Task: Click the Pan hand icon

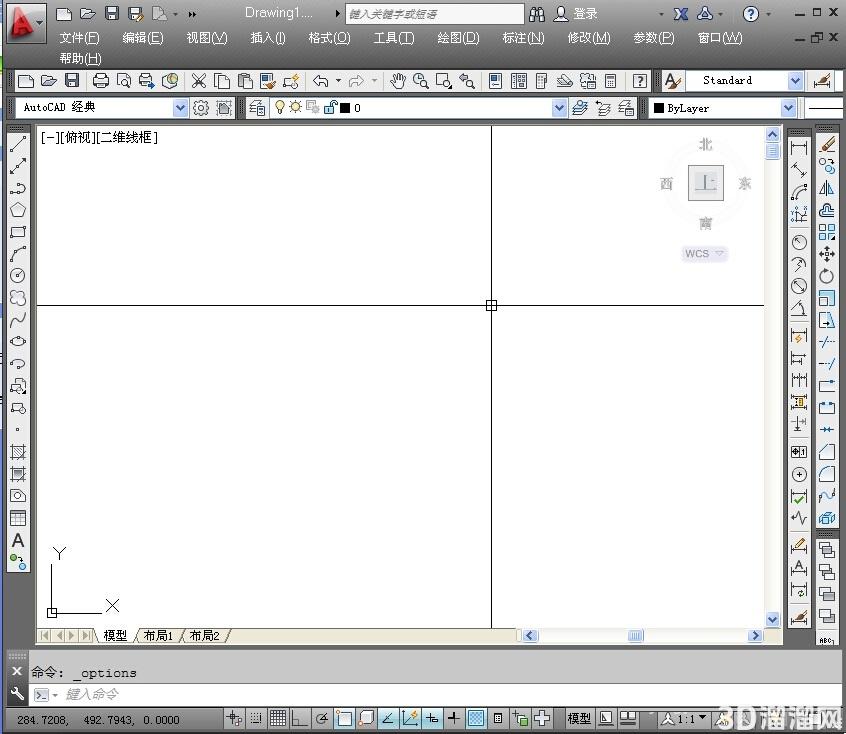Action: pos(398,81)
